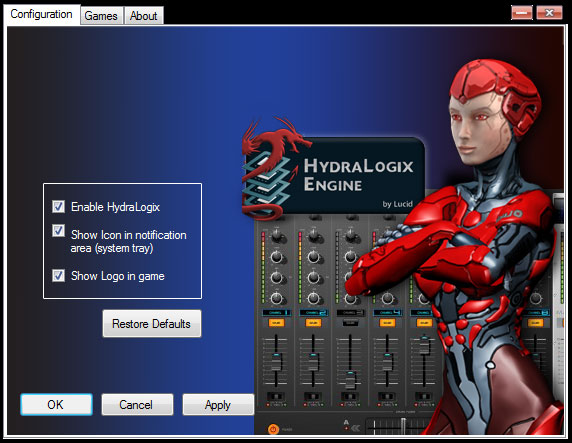This screenshot has width=572, height=443.
Task: Click the Restore Defaults button
Action: [152, 324]
